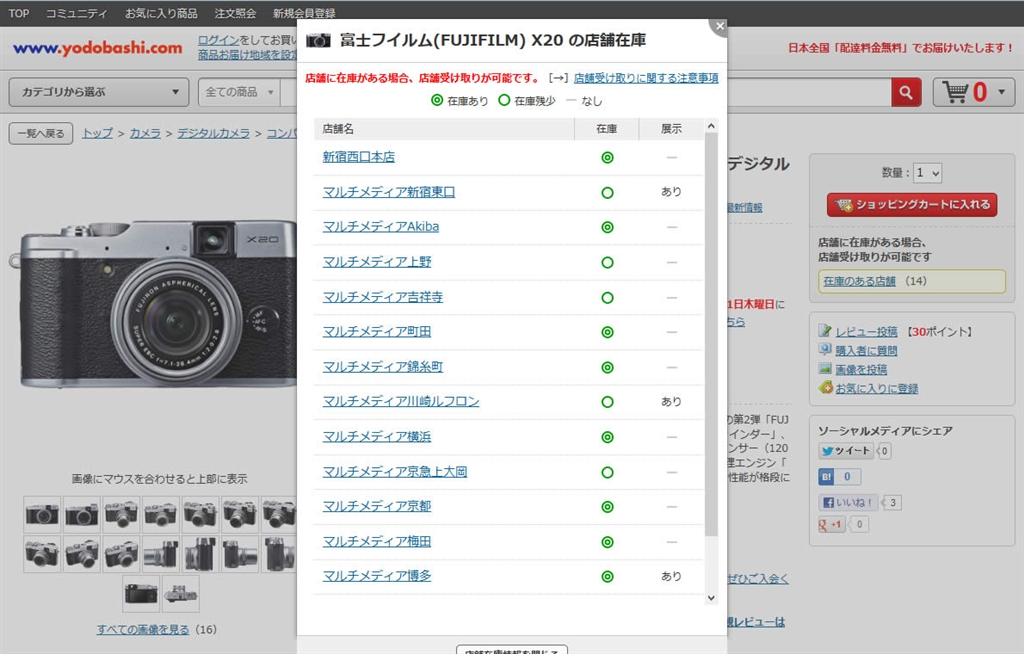Viewport: 1024px width, 654px height.
Task: Click the Tweet share button
Action: pyautogui.click(x=846, y=451)
